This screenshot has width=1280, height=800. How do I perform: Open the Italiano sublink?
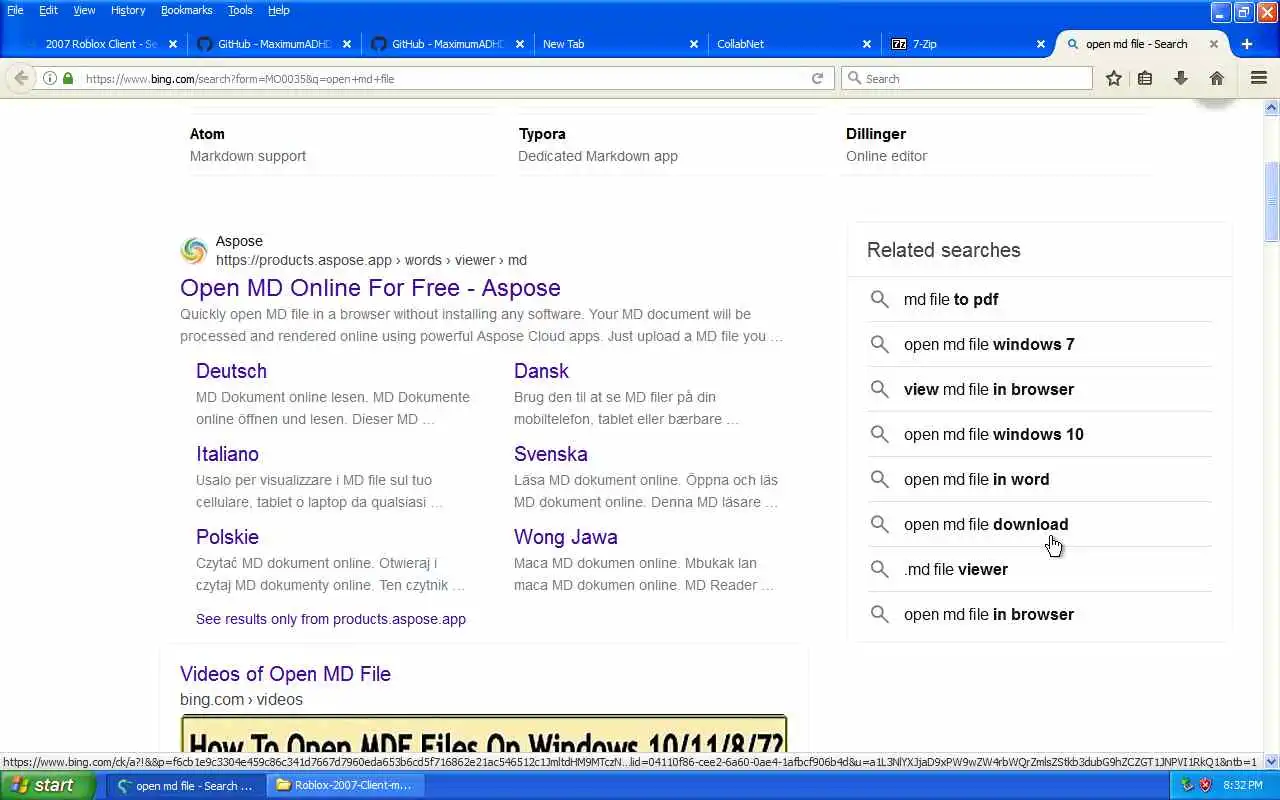[x=227, y=454]
